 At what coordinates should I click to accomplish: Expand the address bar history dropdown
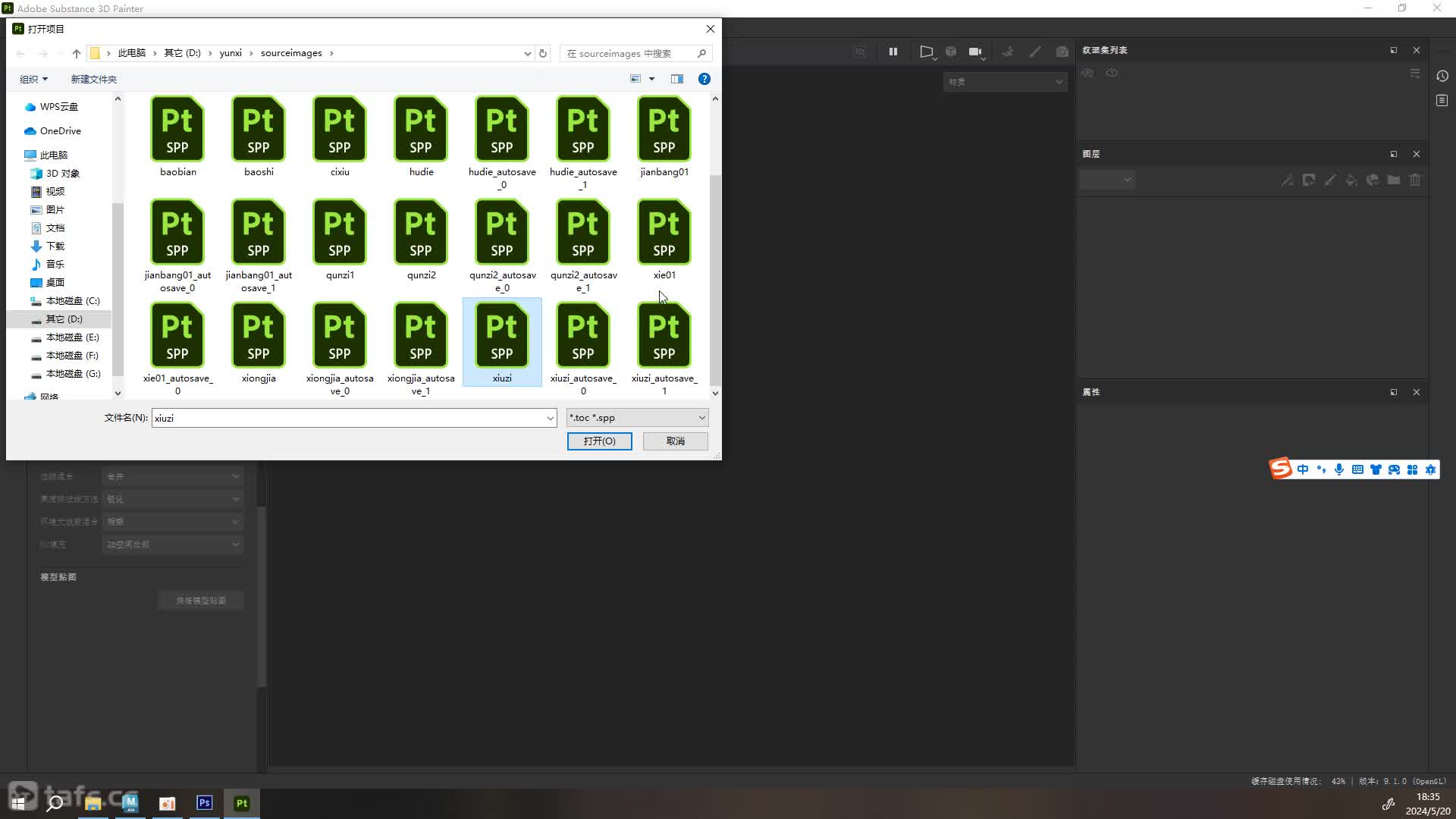(x=527, y=53)
